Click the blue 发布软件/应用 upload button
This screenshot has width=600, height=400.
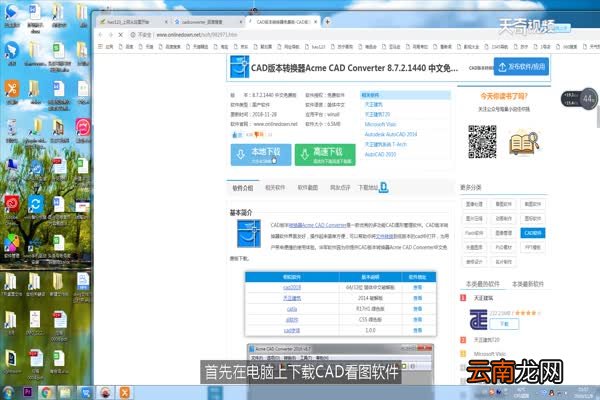point(521,67)
